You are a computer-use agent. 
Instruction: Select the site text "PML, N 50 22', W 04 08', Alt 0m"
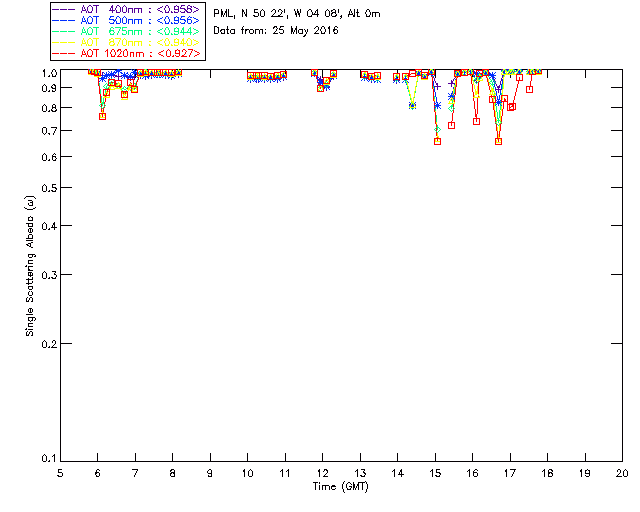coord(297,14)
